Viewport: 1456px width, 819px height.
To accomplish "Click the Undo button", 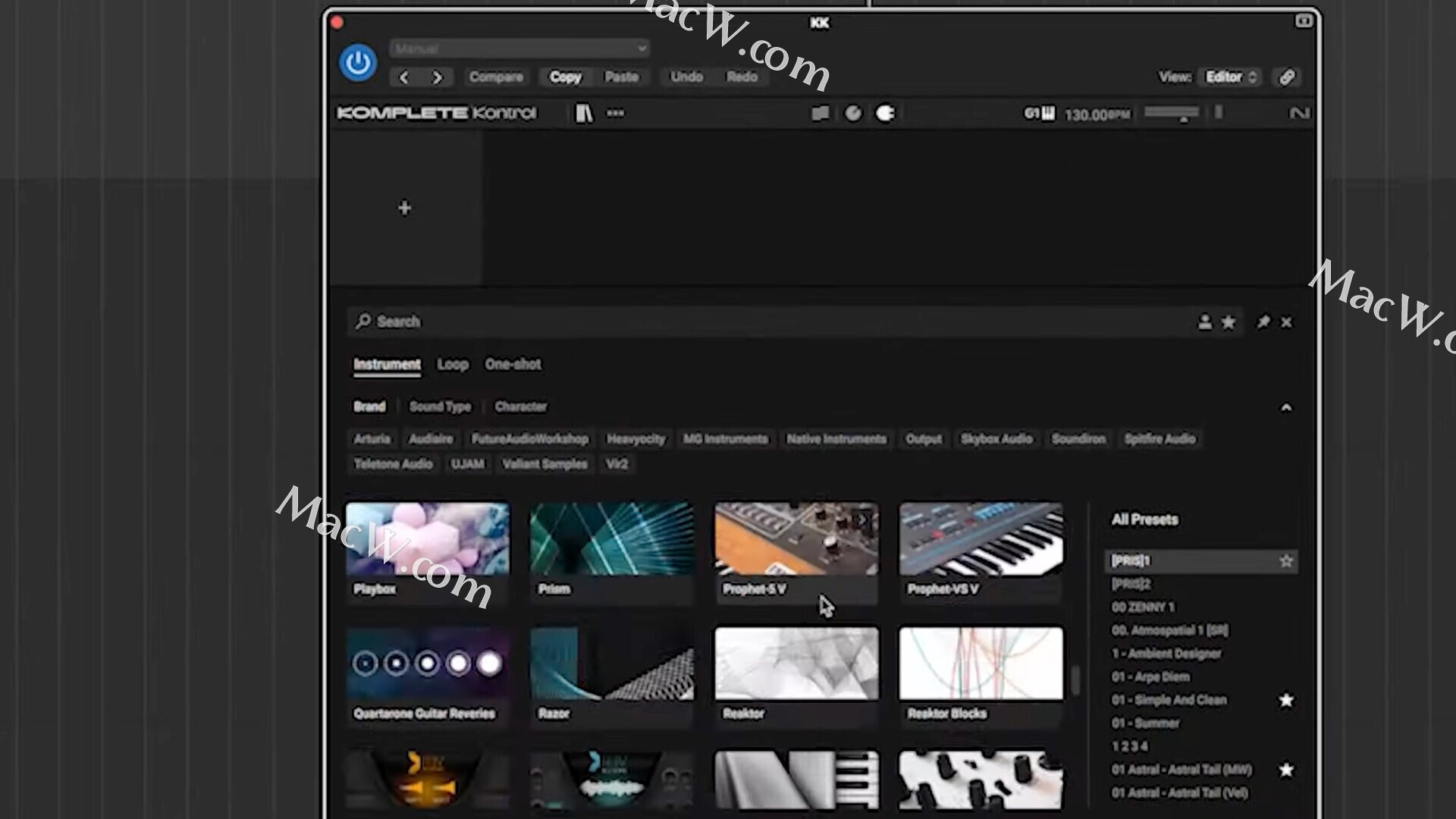I will coord(686,77).
